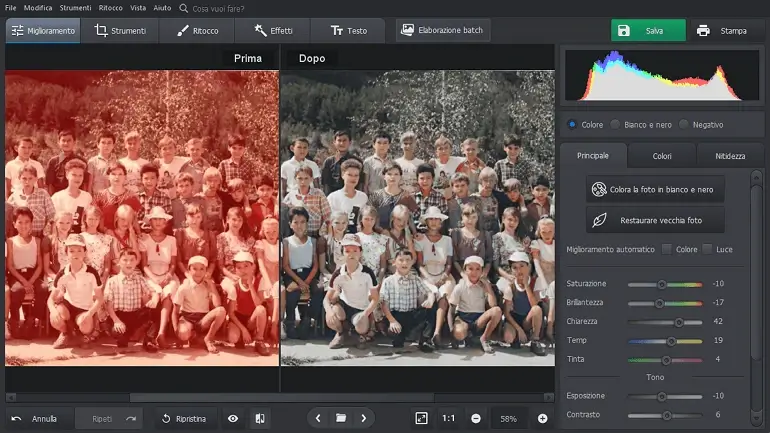Open the Ritocco menu in menu bar
Image resolution: width=770 pixels, height=433 pixels.
110,8
